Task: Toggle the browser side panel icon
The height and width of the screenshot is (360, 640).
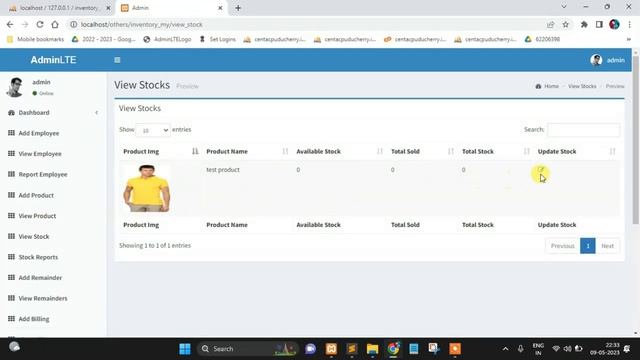Action: coord(599,24)
